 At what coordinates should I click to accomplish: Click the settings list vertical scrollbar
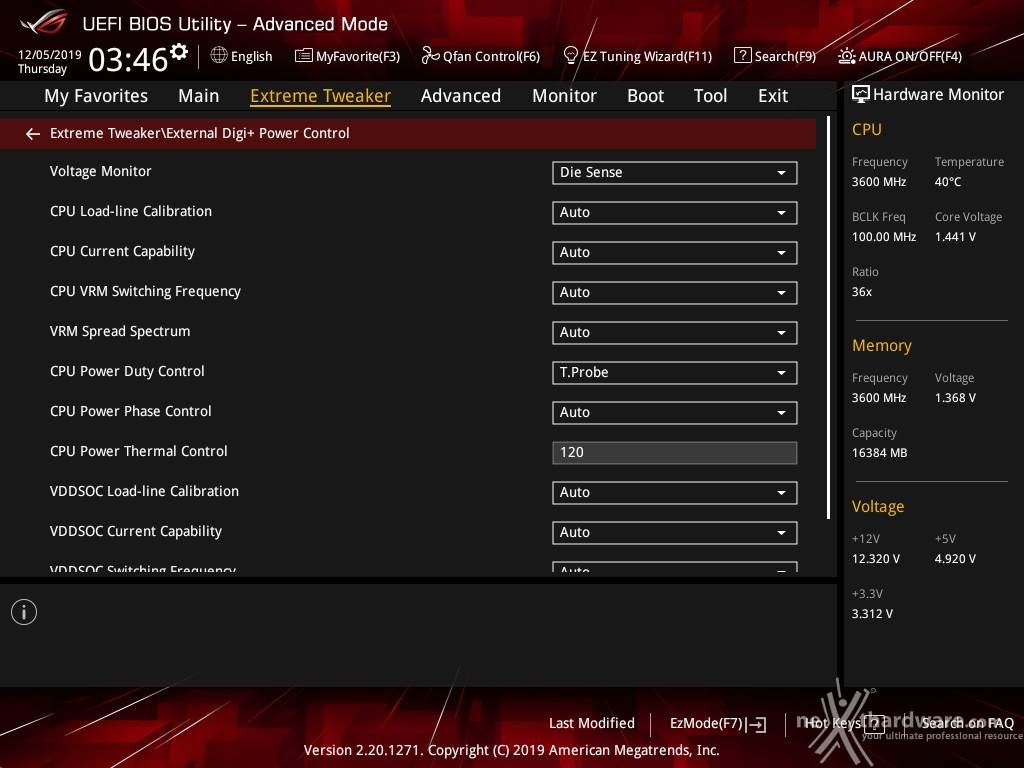click(x=828, y=318)
